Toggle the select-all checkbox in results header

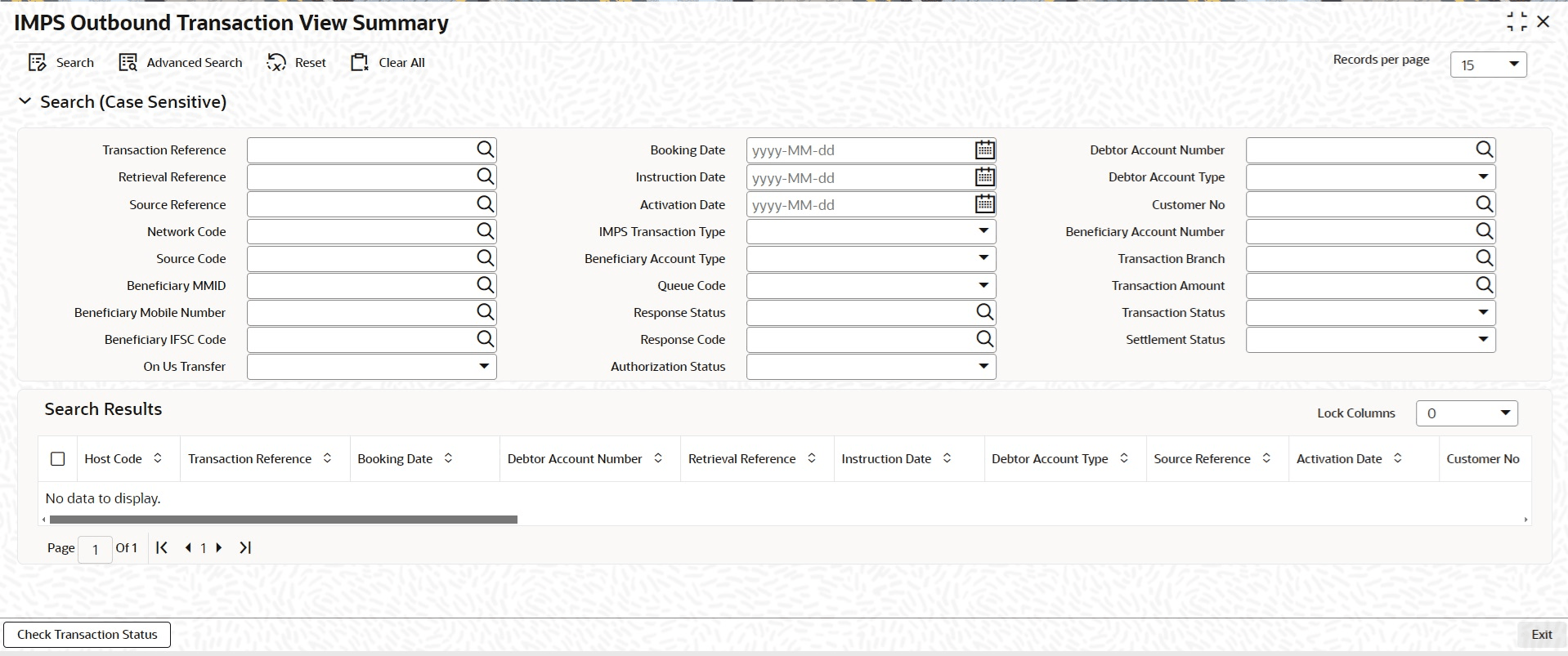(x=58, y=459)
